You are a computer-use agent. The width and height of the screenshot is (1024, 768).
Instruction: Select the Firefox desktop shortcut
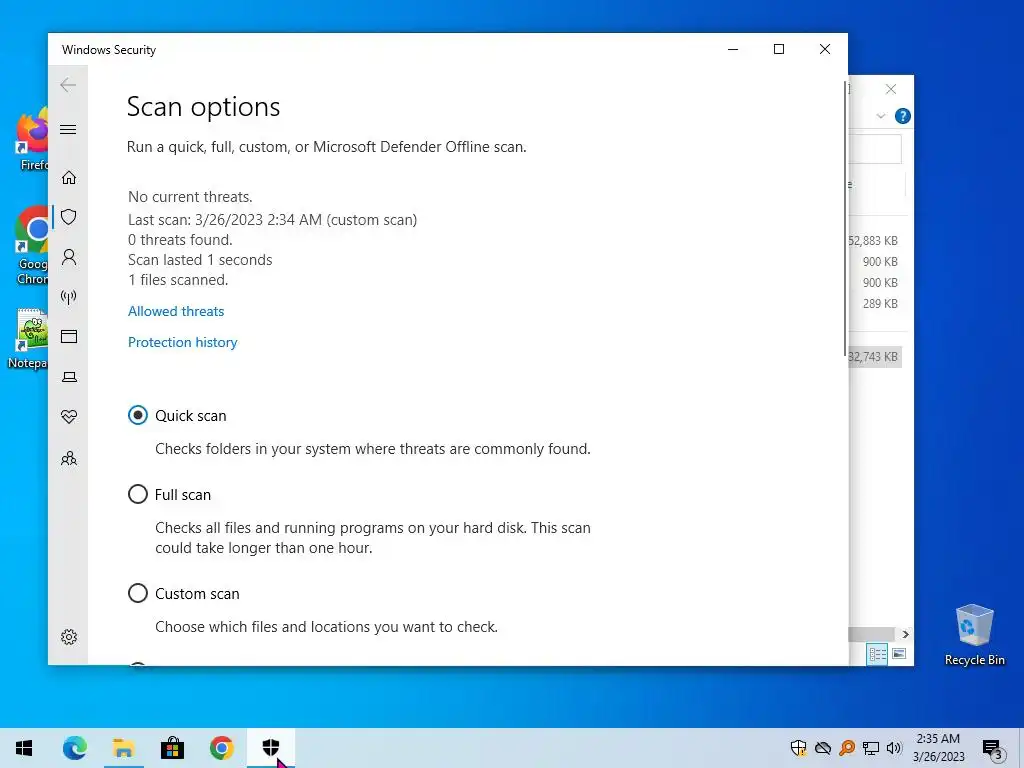pyautogui.click(x=31, y=140)
